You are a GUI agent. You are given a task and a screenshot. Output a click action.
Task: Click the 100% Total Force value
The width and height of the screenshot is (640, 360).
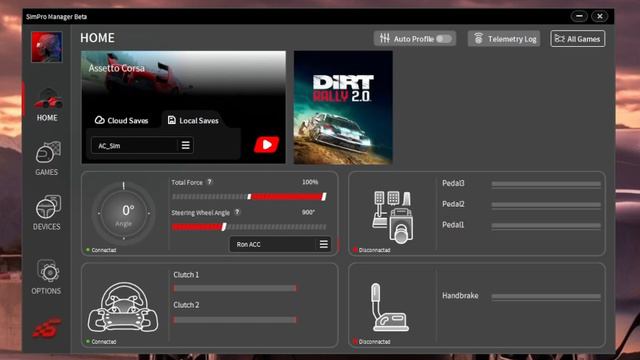pos(310,182)
